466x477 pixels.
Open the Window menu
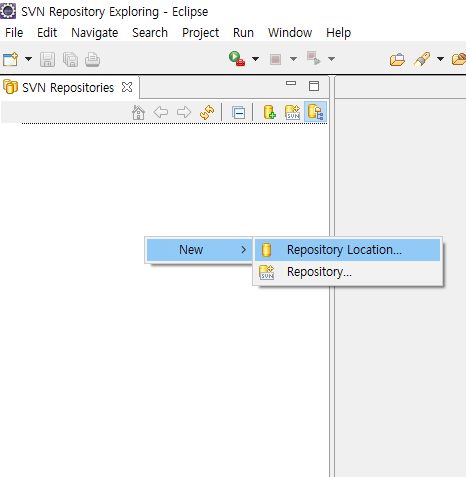(290, 33)
